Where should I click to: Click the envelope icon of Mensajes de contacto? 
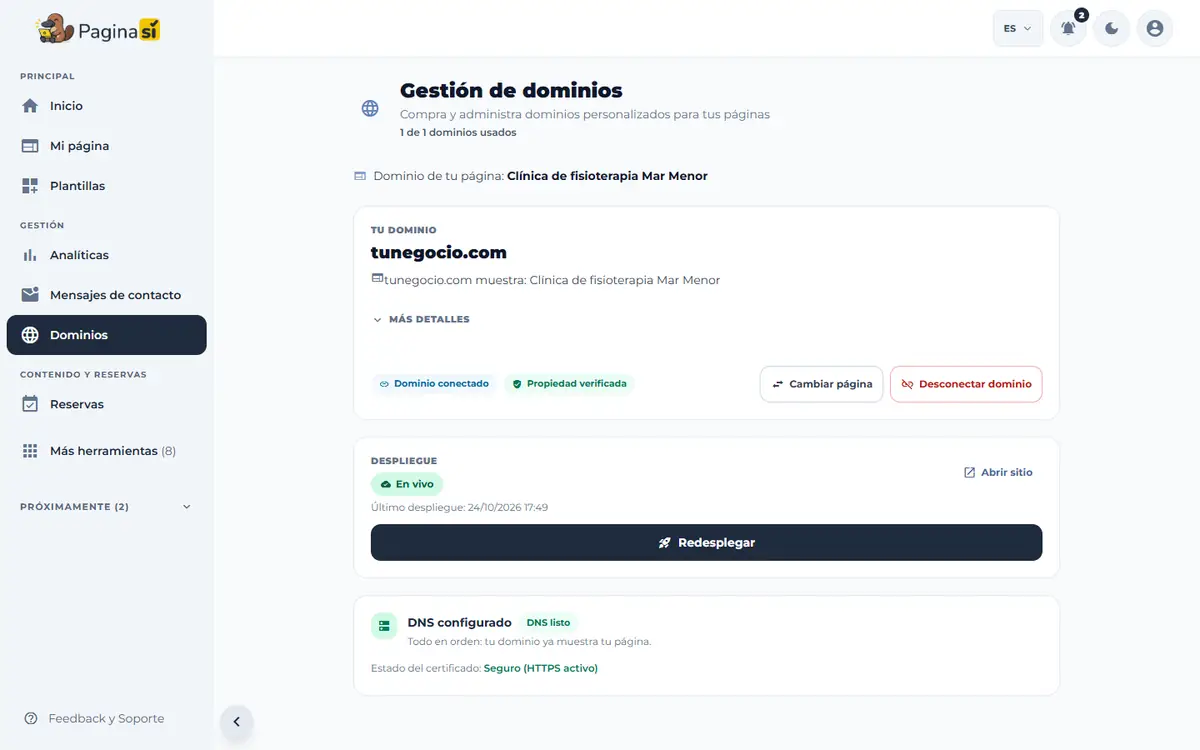pyautogui.click(x=30, y=295)
